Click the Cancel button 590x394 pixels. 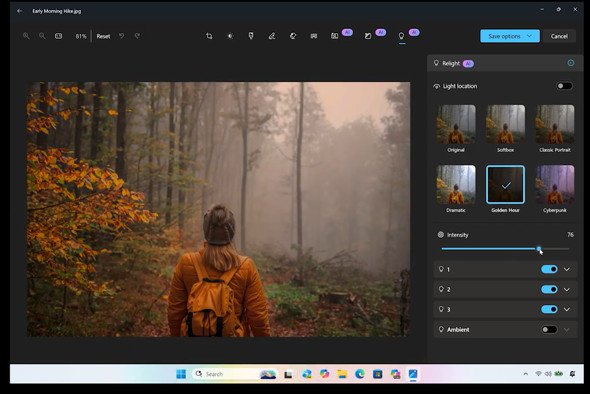[559, 36]
